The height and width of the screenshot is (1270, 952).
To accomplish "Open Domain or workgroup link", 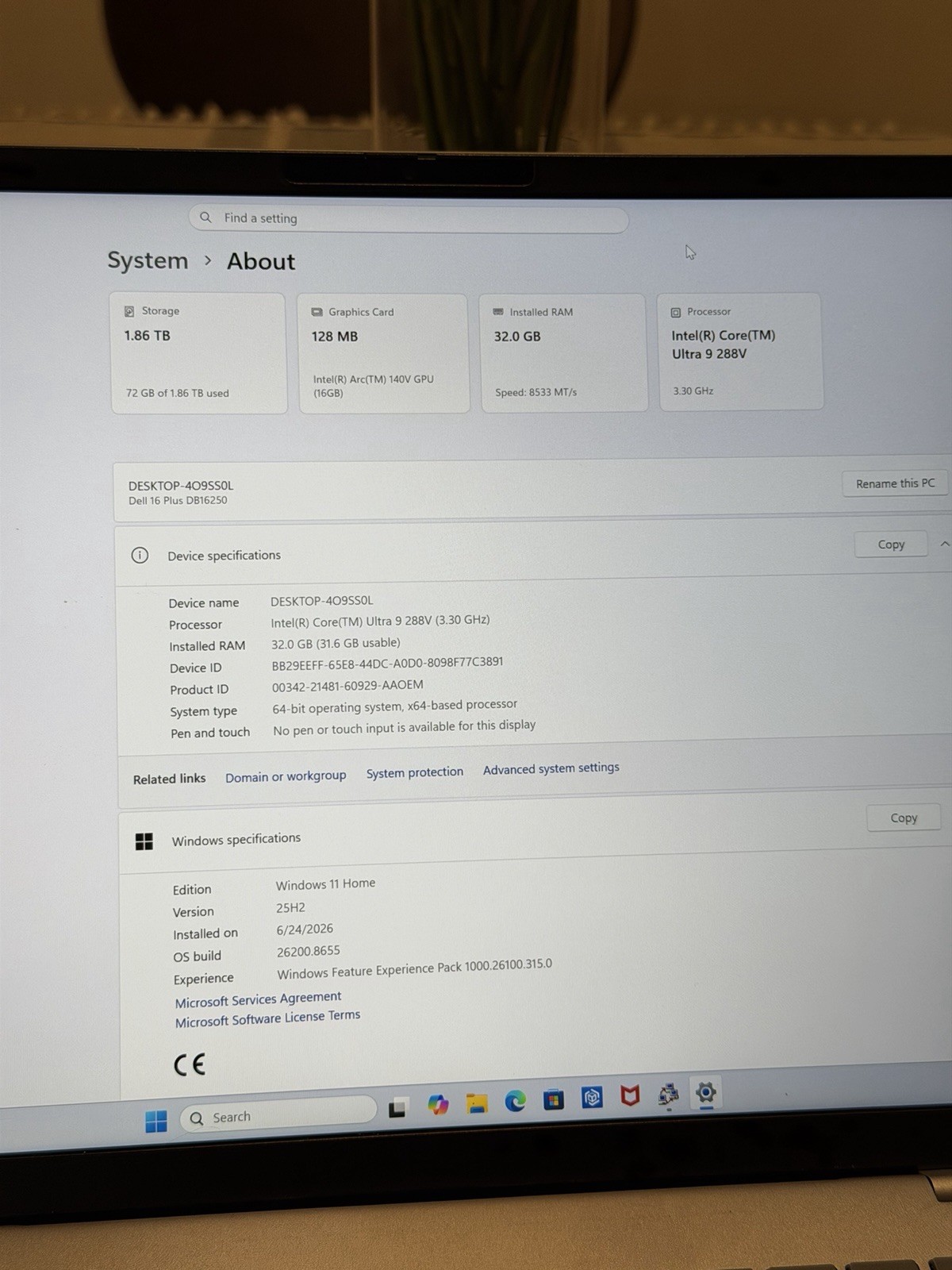I will [x=286, y=776].
